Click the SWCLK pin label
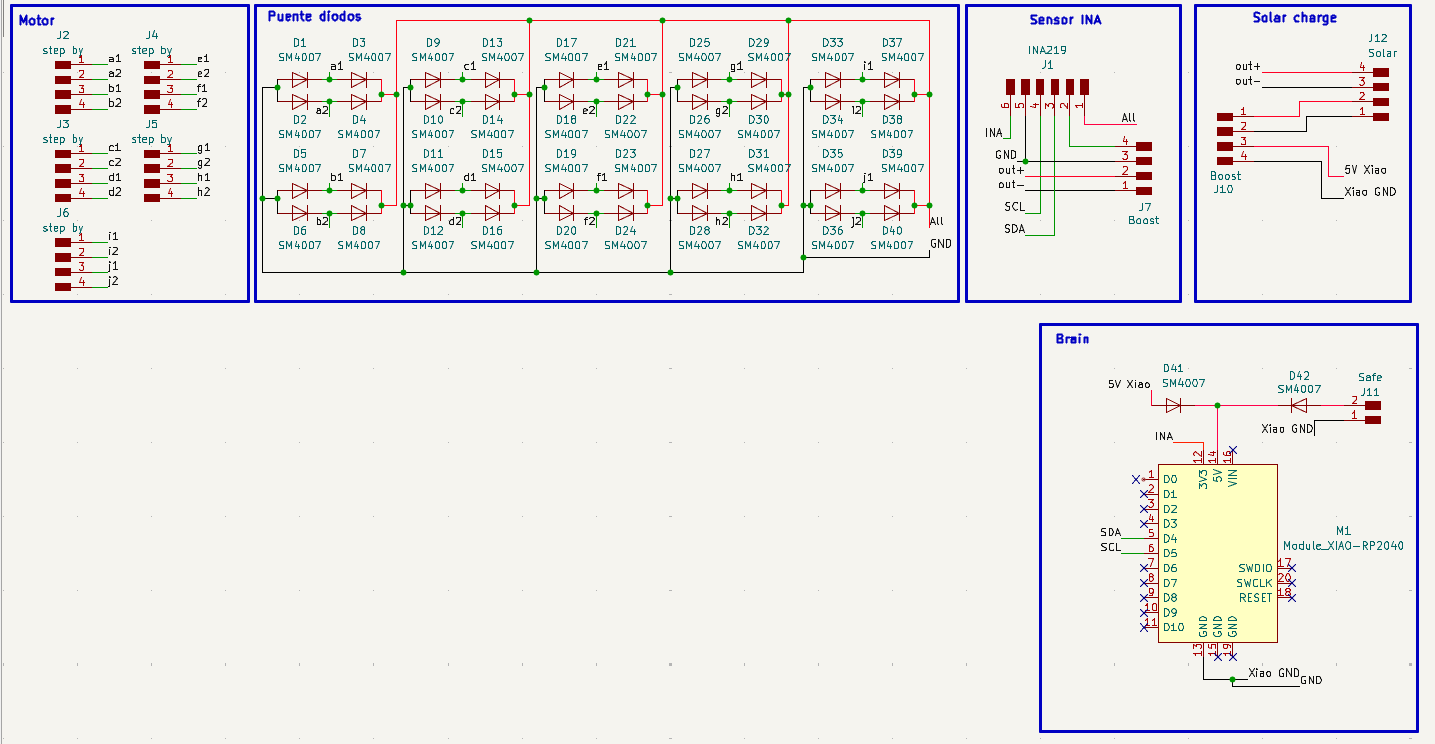This screenshot has width=1435, height=744. [x=1254, y=583]
